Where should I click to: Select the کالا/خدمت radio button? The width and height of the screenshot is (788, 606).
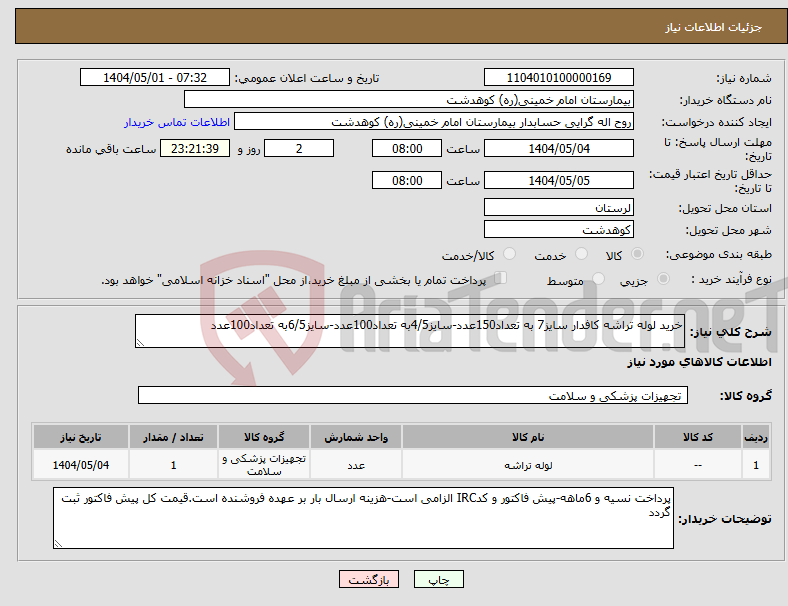(510, 254)
